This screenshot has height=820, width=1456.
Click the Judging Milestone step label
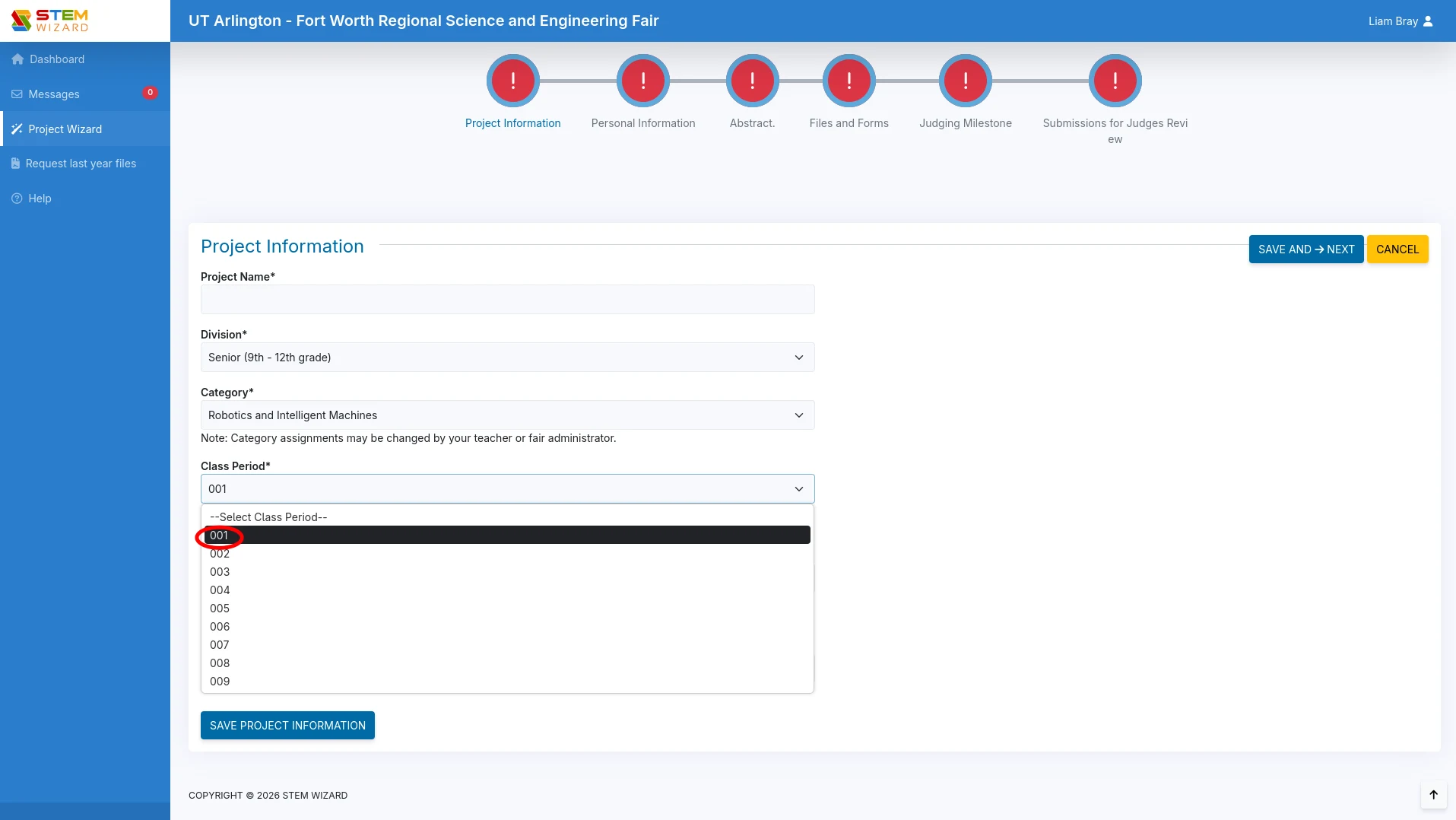click(x=966, y=123)
